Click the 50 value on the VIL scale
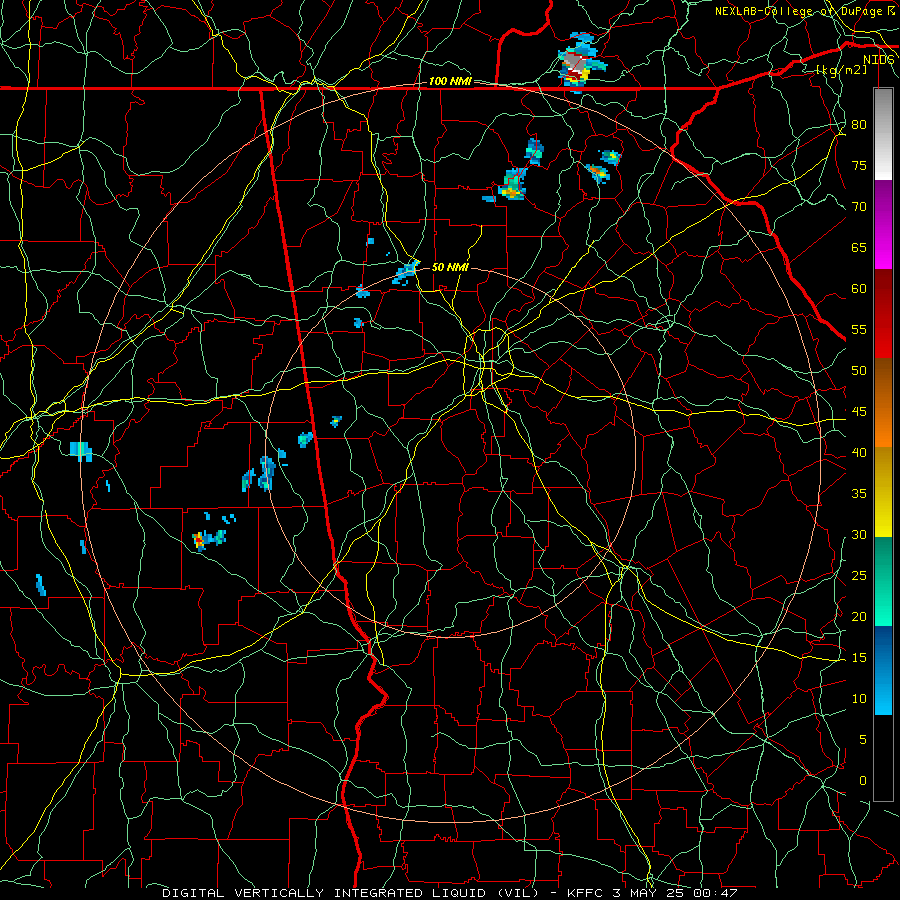 click(x=859, y=371)
